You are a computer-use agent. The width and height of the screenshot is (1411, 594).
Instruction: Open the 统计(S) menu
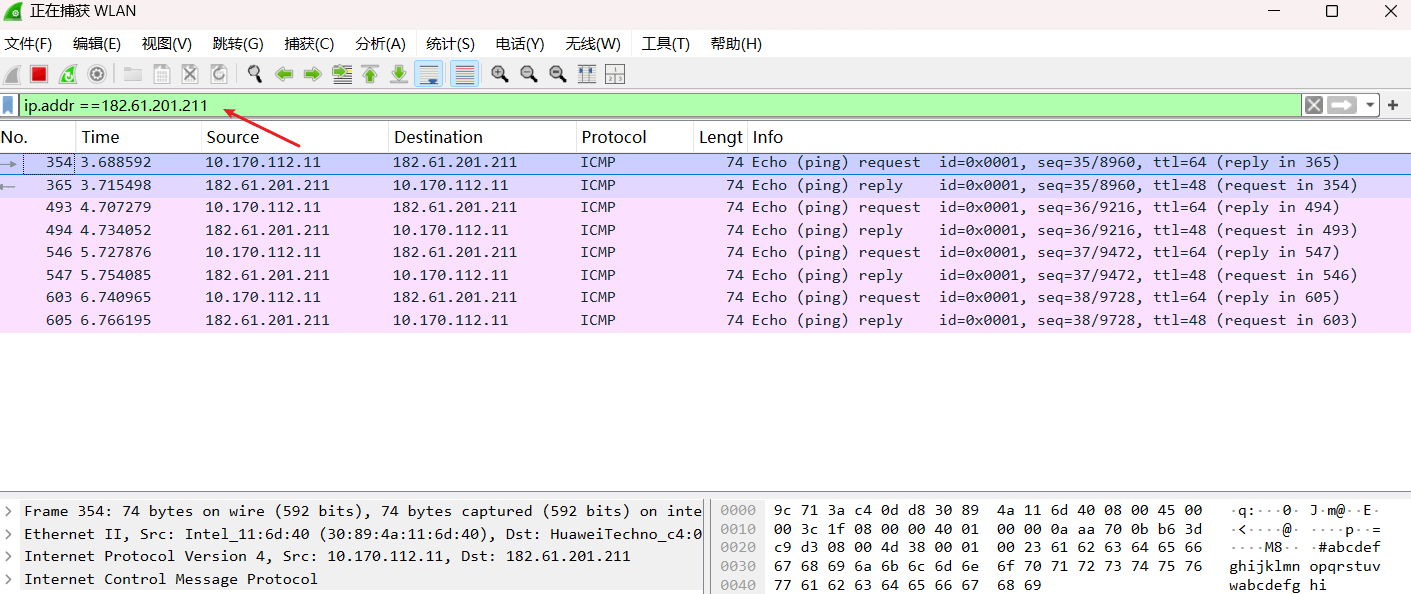(450, 44)
